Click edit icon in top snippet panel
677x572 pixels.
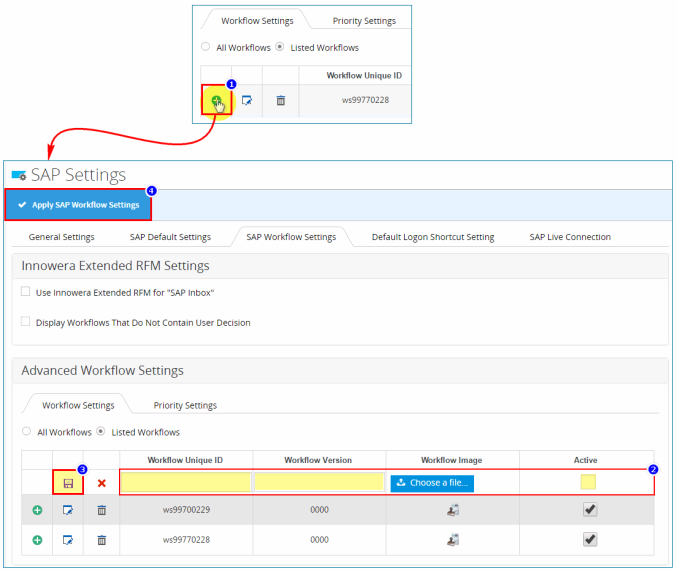point(247,101)
